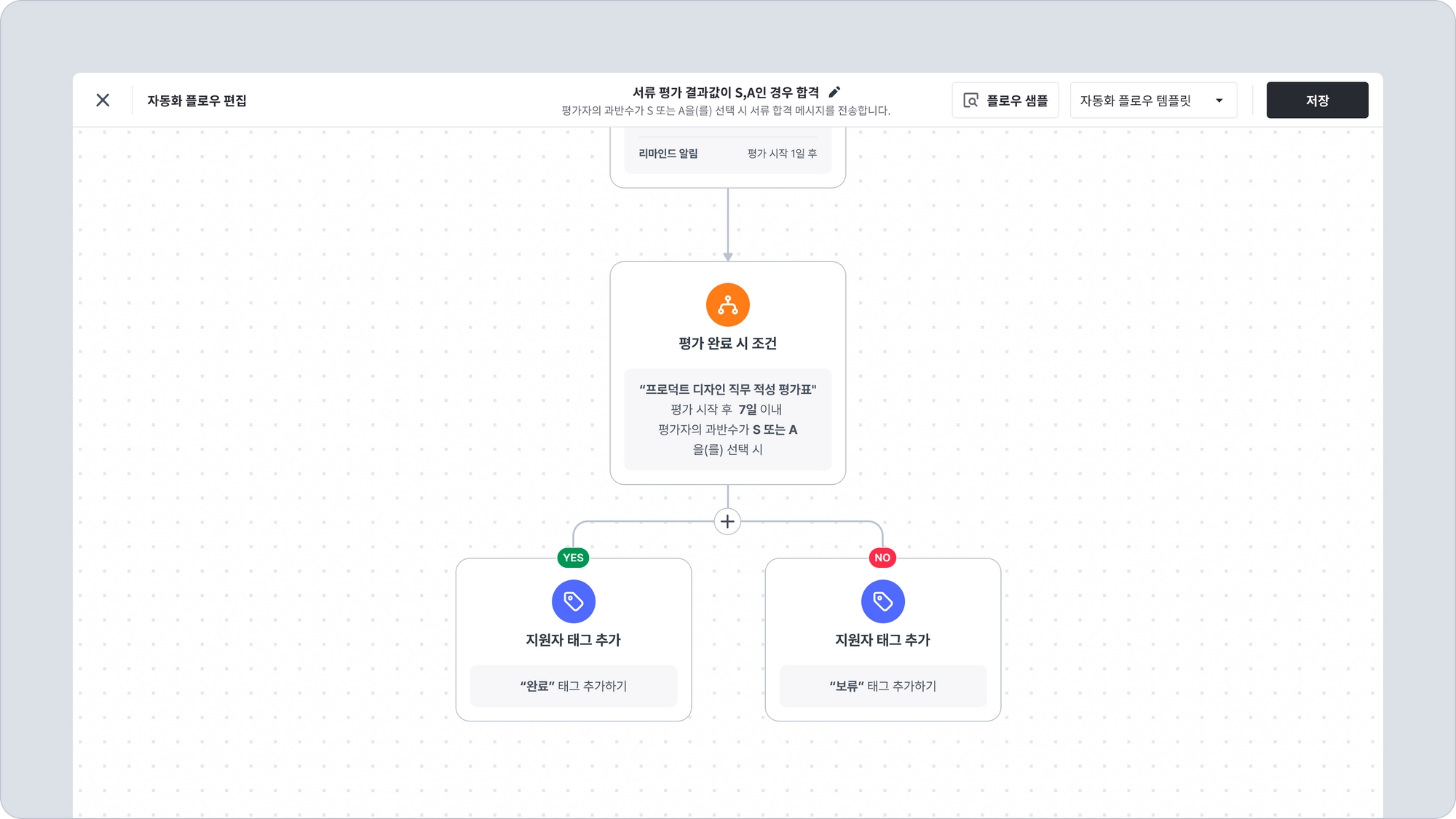Select the red NO branch badge
Image resolution: width=1456 pixels, height=819 pixels.
click(x=882, y=558)
